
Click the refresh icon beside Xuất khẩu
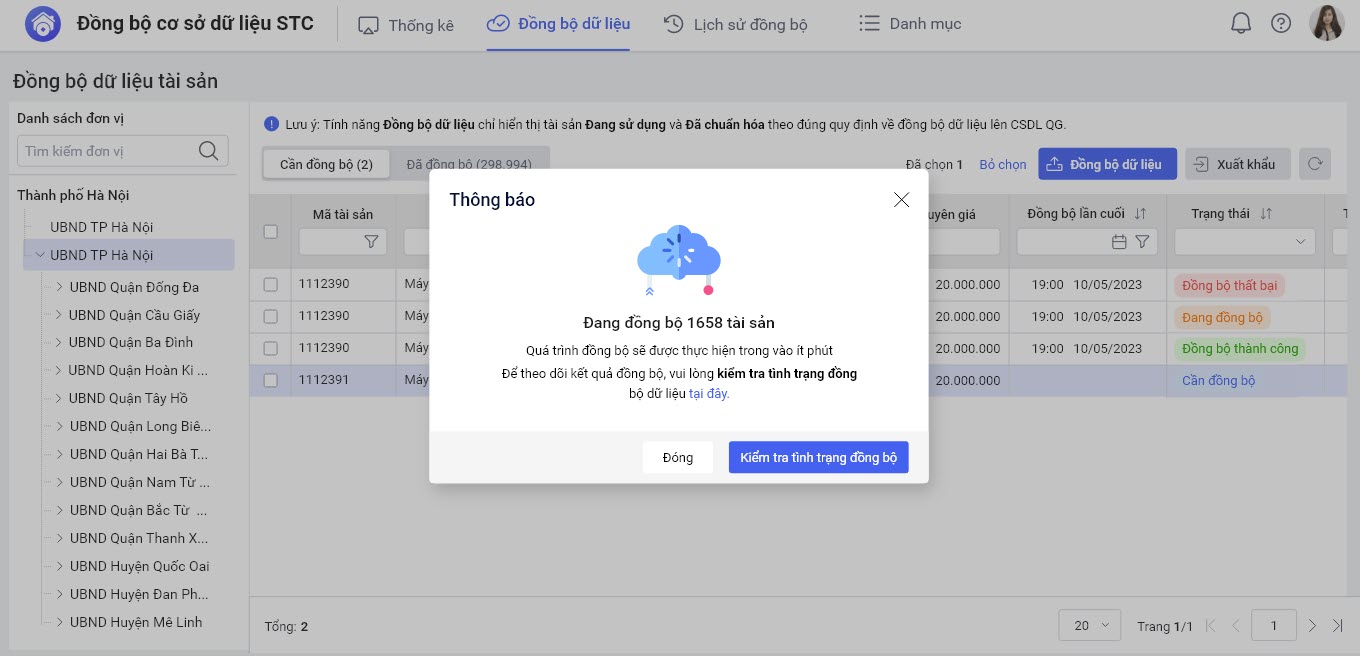point(1315,164)
